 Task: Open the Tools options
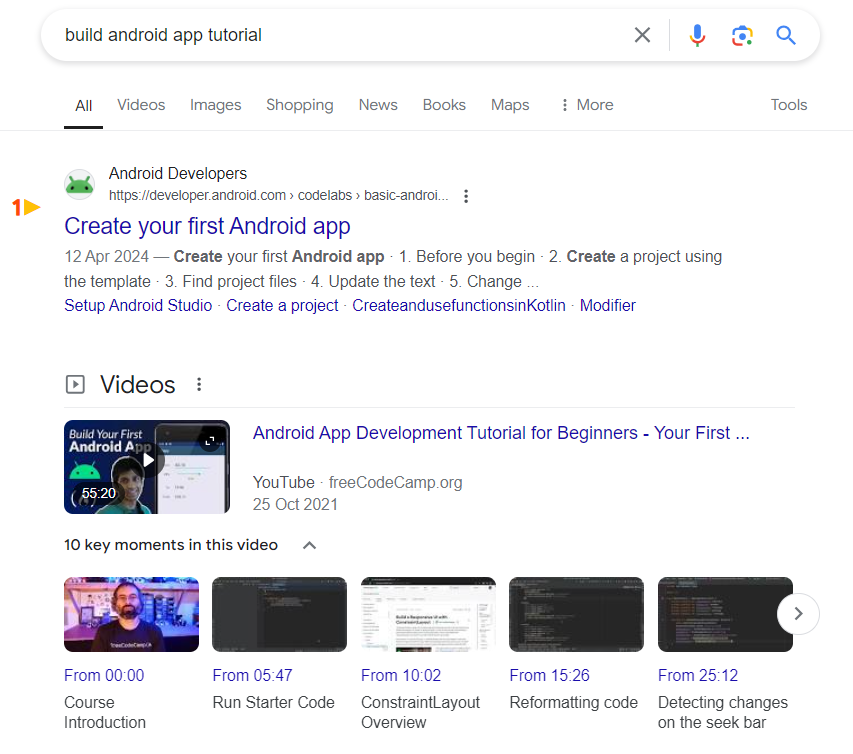coord(788,105)
